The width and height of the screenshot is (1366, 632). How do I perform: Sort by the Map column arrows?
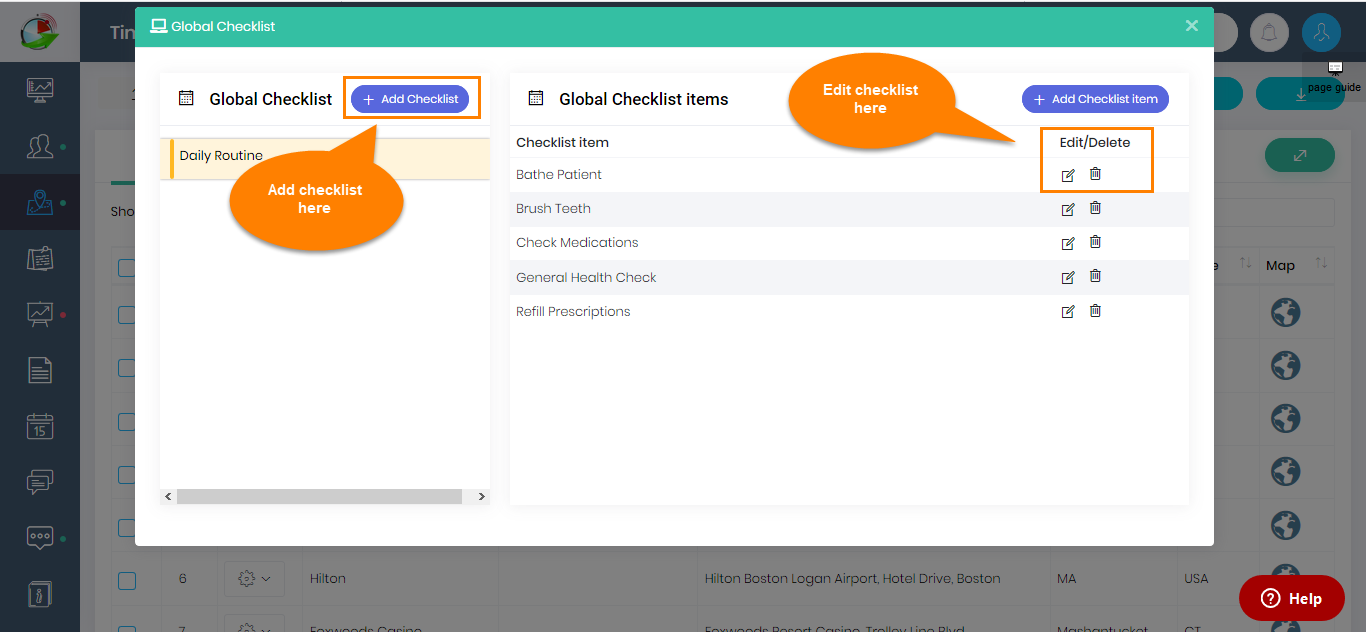1321,263
